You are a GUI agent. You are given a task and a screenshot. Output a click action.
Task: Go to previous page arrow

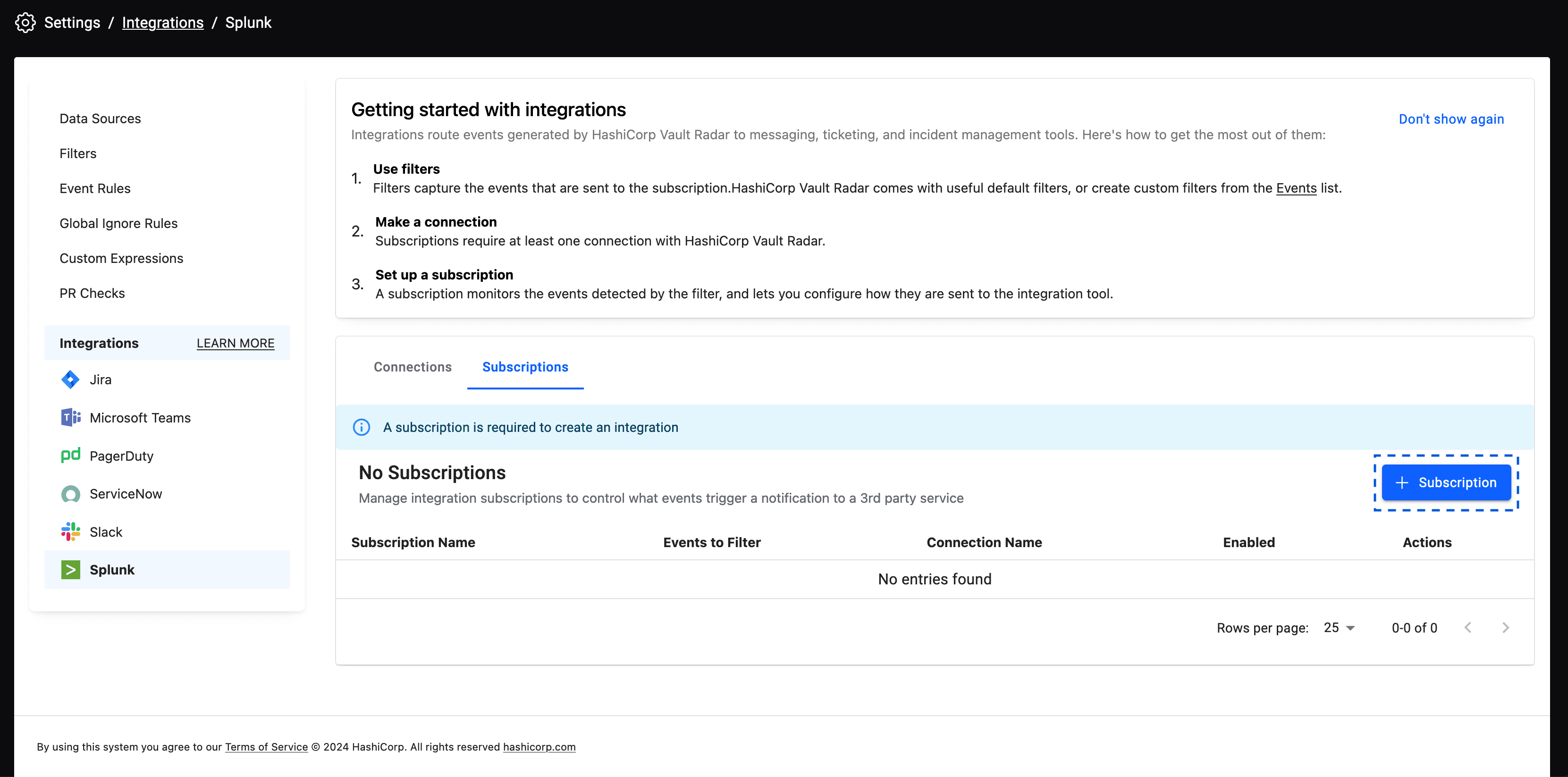point(1467,628)
